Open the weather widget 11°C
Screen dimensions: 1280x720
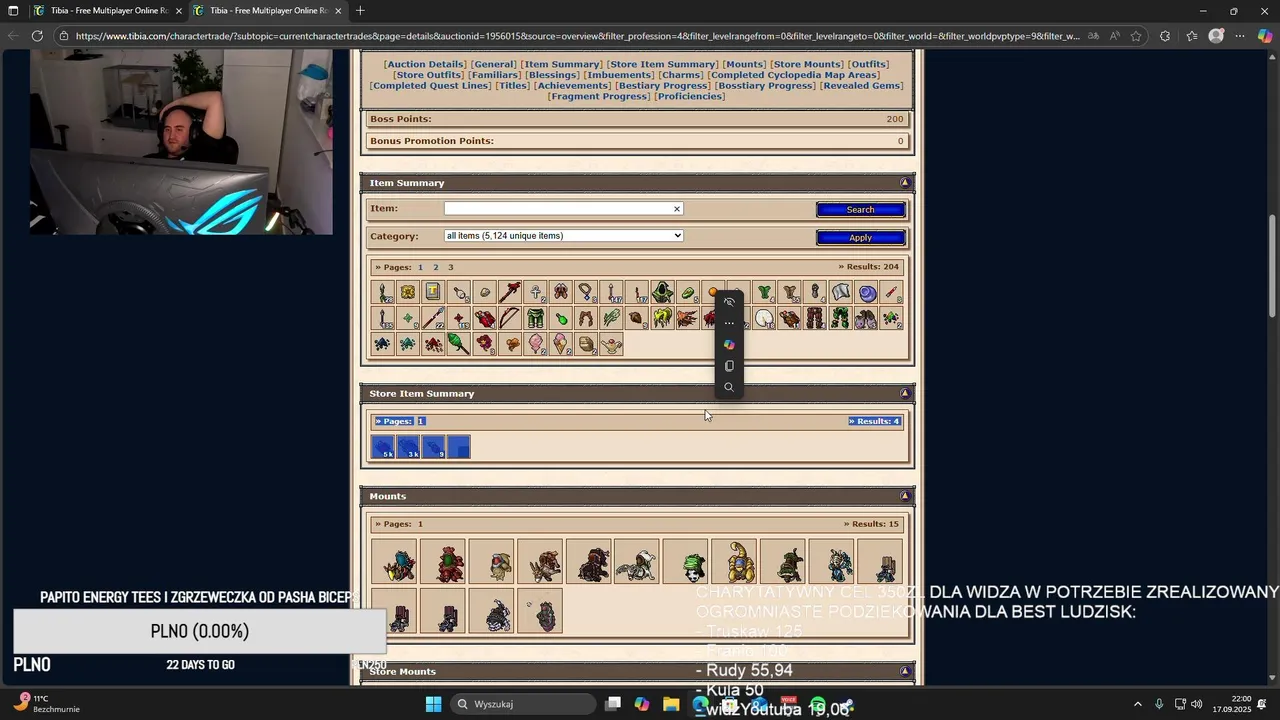pyautogui.click(x=47, y=704)
